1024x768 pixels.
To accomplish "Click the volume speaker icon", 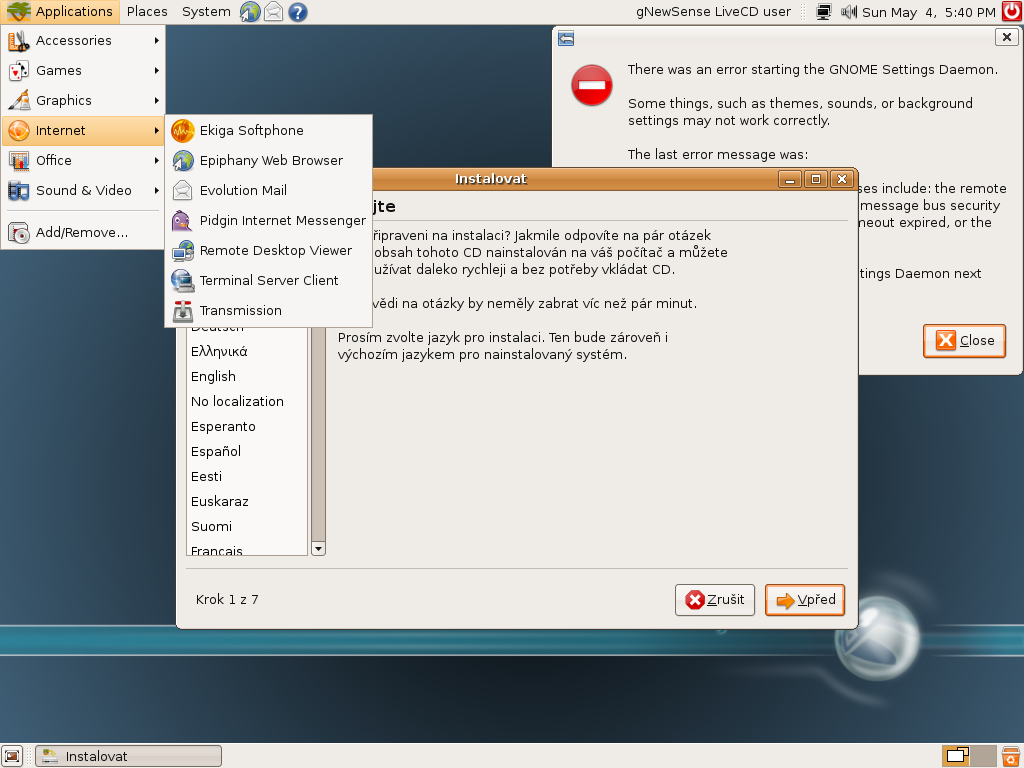I will [848, 12].
